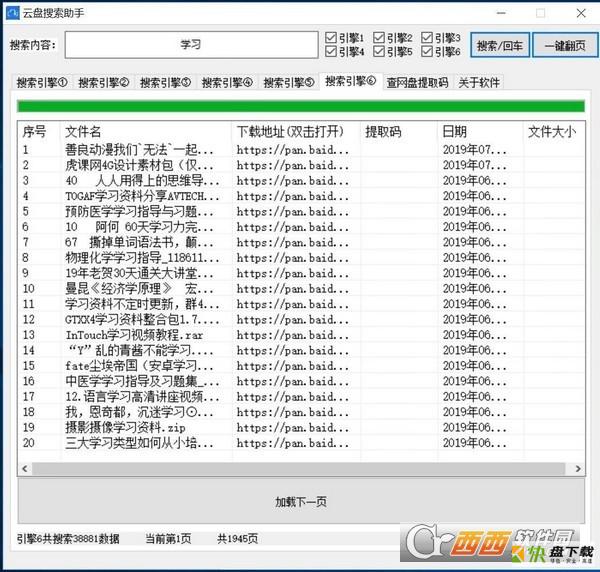Image resolution: width=600 pixels, height=572 pixels.
Task: Close the 云盘搜索助手 window
Action: [581, 13]
